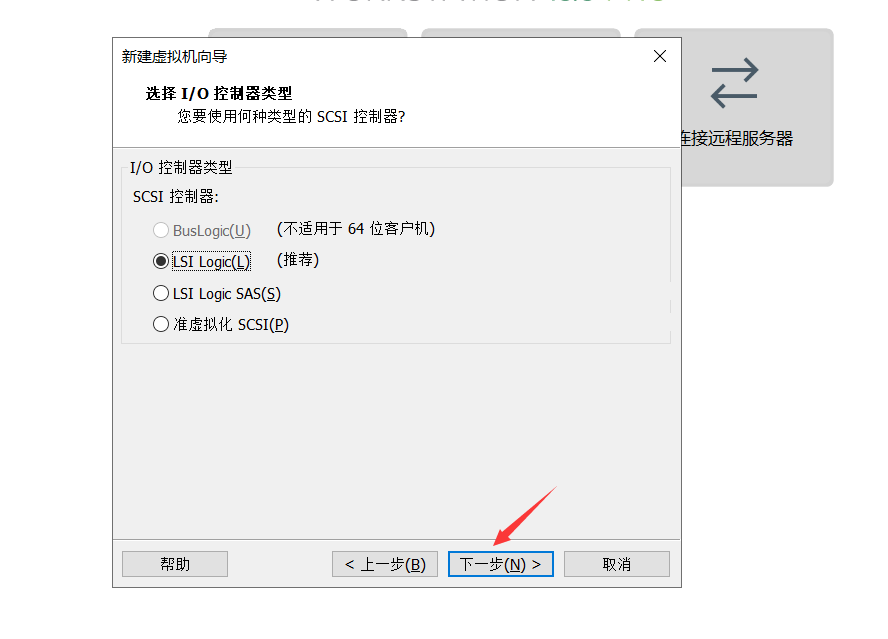This screenshot has height=639, width=888.
Task: Click the 选择 I/O 控制器类型 heading
Action: pyautogui.click(x=219, y=93)
